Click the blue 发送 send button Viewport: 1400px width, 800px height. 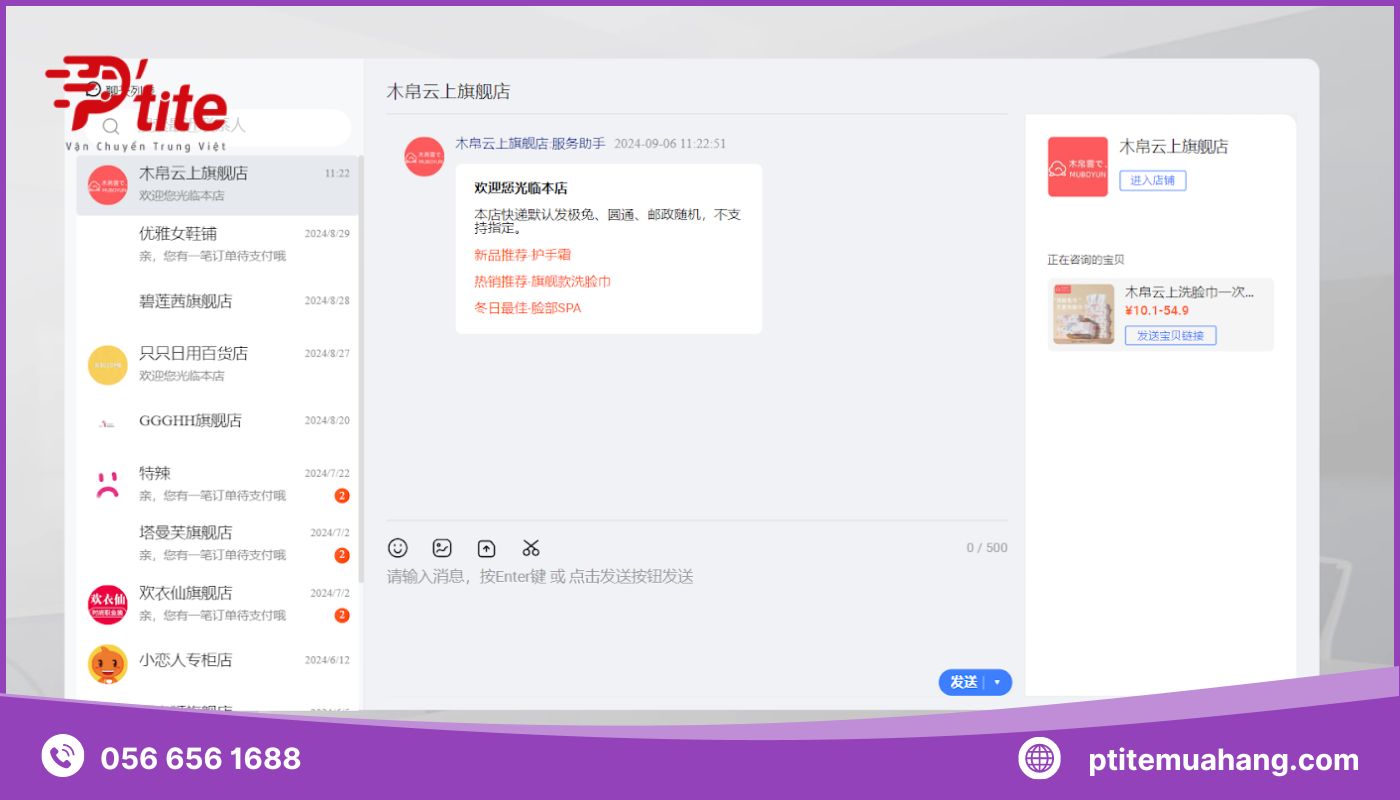click(x=963, y=682)
